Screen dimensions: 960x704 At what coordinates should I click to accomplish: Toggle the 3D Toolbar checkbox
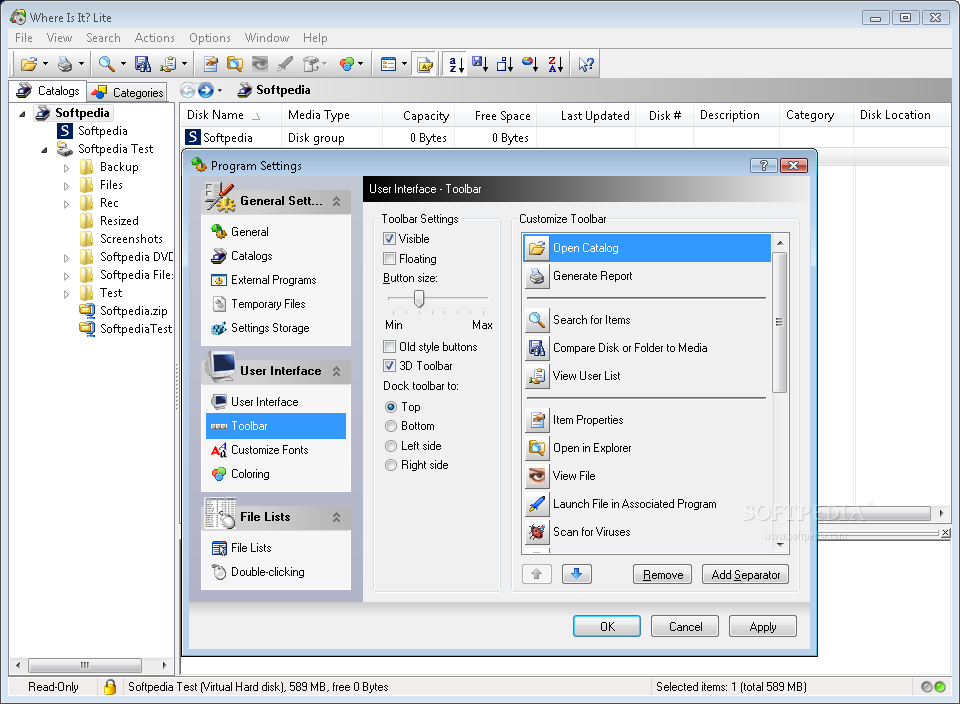coord(389,366)
